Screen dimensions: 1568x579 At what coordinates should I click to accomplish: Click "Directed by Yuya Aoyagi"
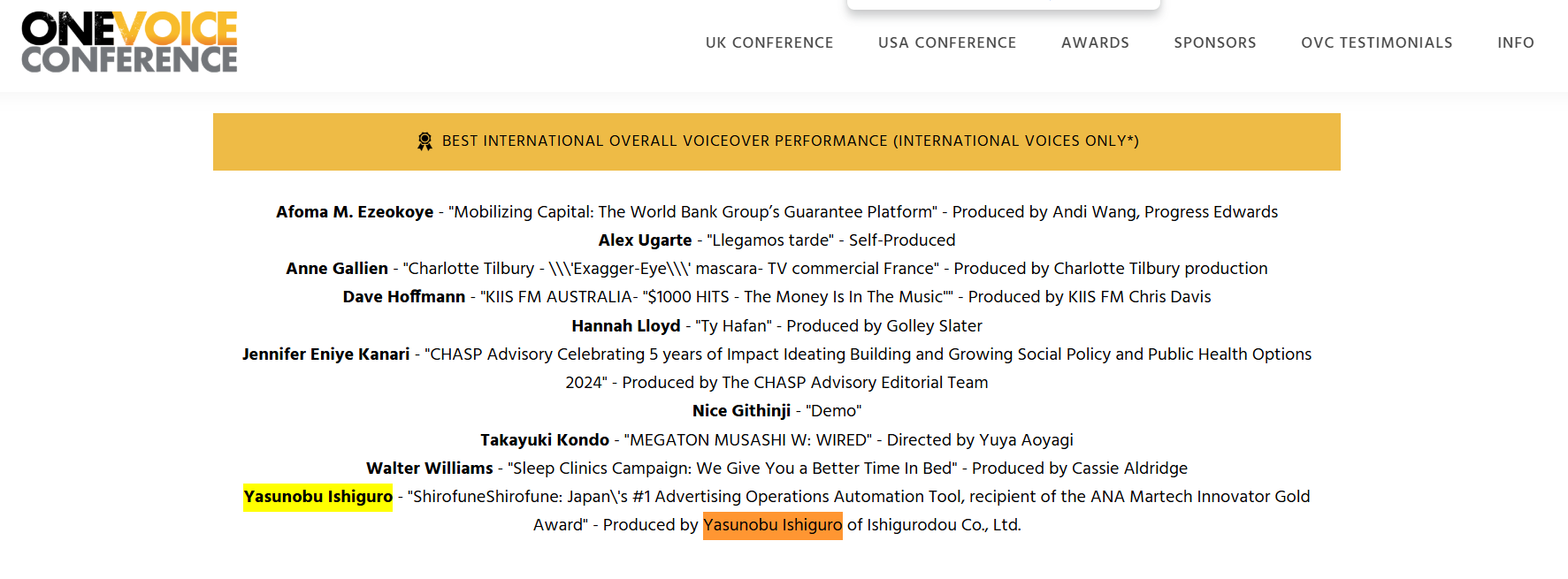click(980, 440)
